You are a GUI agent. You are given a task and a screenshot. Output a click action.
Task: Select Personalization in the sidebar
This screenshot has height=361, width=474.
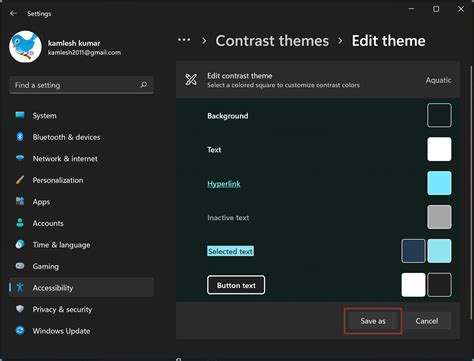click(82, 180)
